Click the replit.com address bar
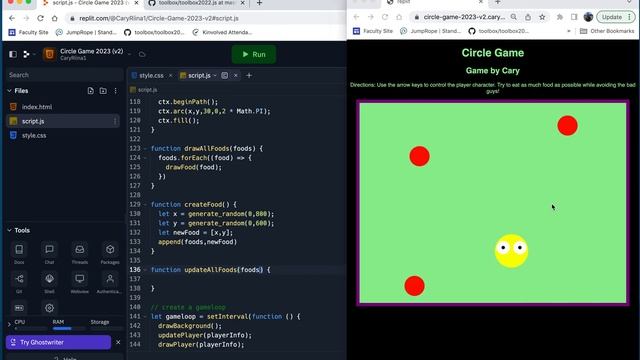 point(204,18)
